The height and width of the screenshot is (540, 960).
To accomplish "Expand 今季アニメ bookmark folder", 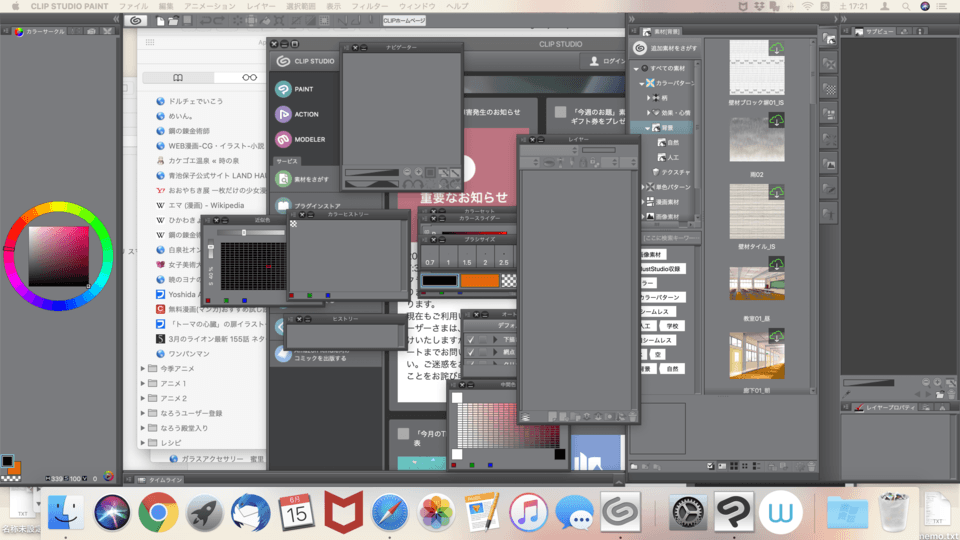I will click(x=143, y=369).
